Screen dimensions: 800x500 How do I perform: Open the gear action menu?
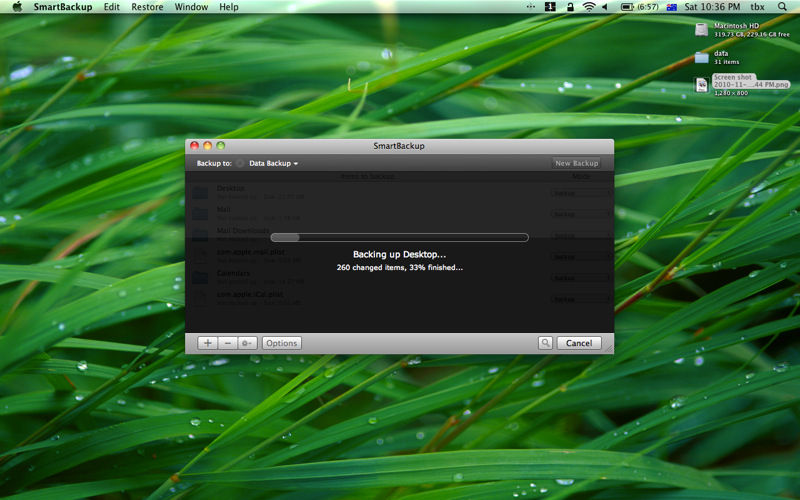point(247,343)
